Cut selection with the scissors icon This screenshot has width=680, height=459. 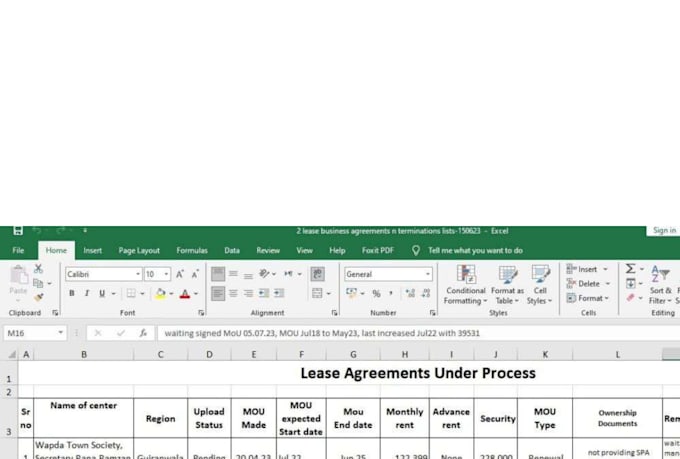click(39, 269)
